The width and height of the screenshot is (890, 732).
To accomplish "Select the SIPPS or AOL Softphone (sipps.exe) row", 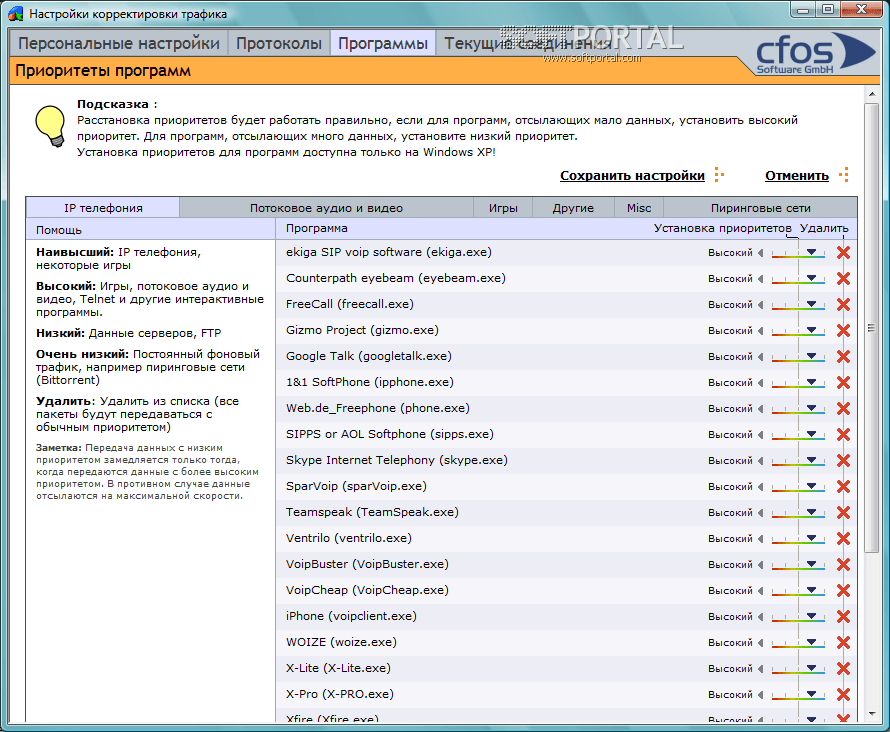I will click(566, 435).
